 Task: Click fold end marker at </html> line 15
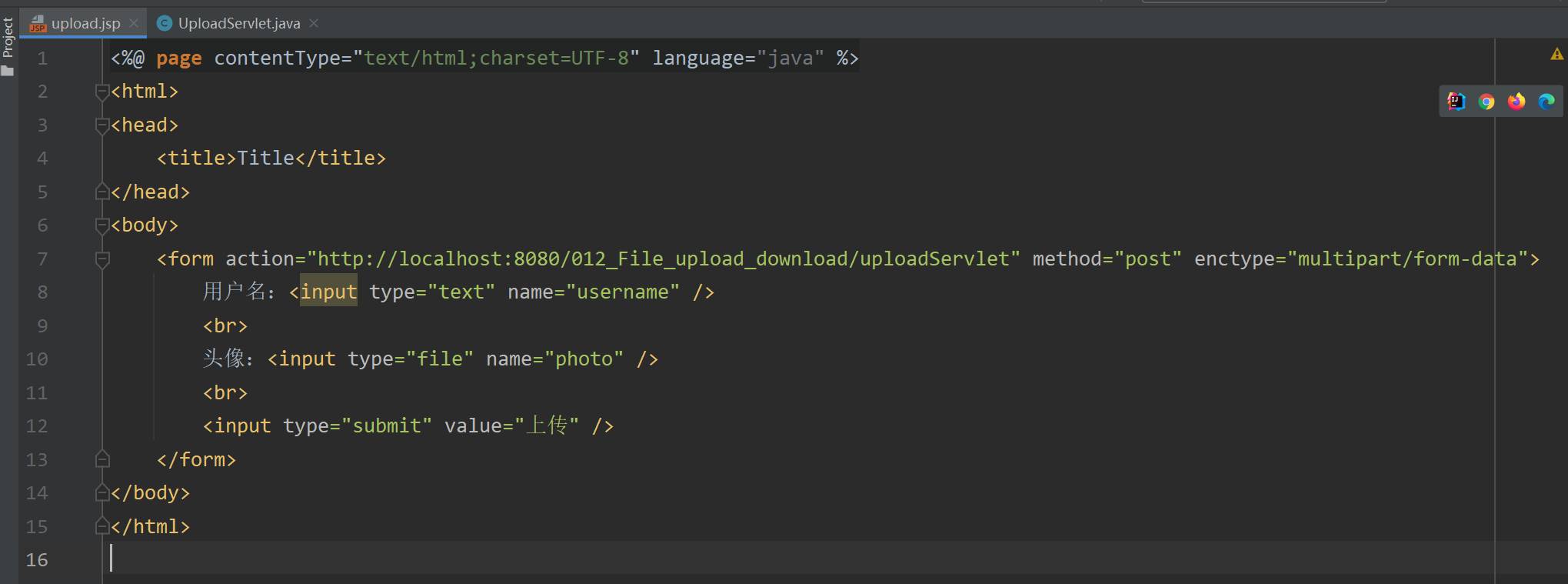point(102,526)
